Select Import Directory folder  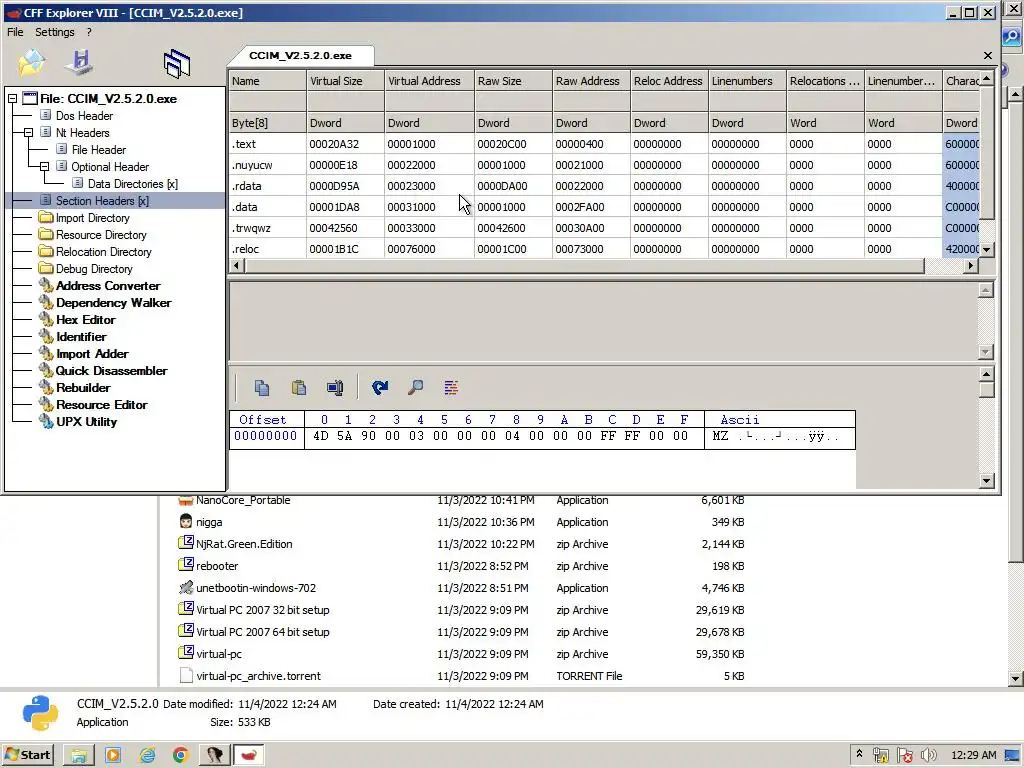click(x=92, y=218)
